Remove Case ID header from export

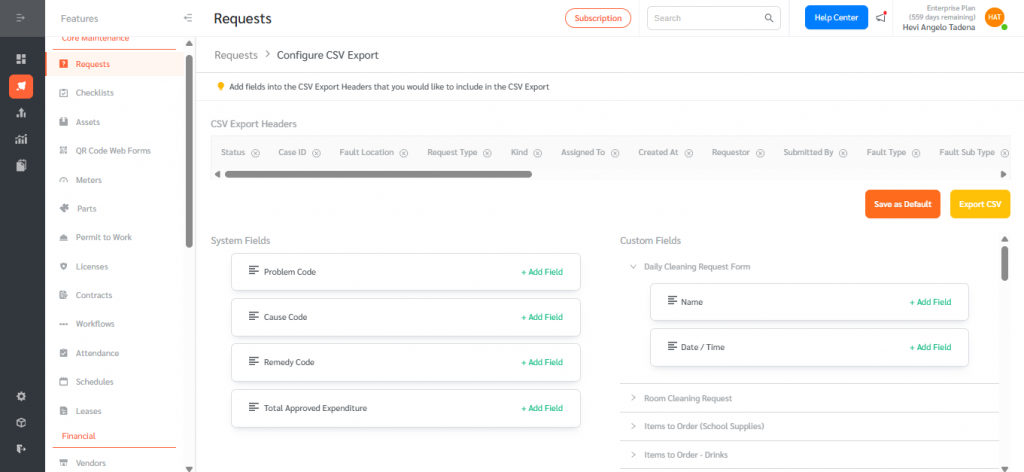pos(317,153)
